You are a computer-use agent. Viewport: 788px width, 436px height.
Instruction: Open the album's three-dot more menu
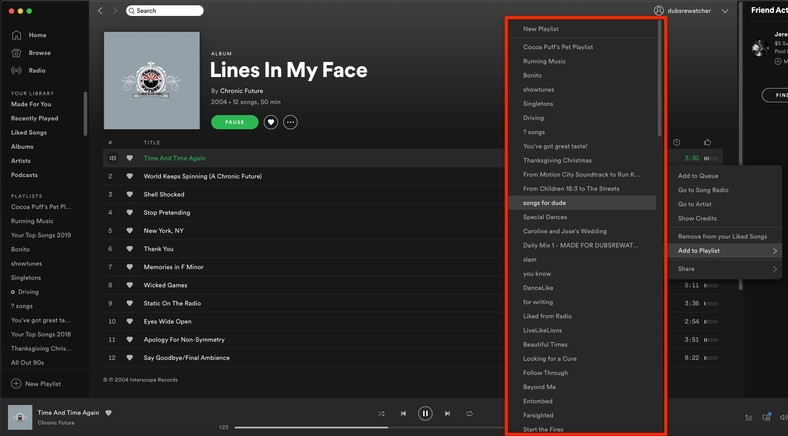coord(290,122)
